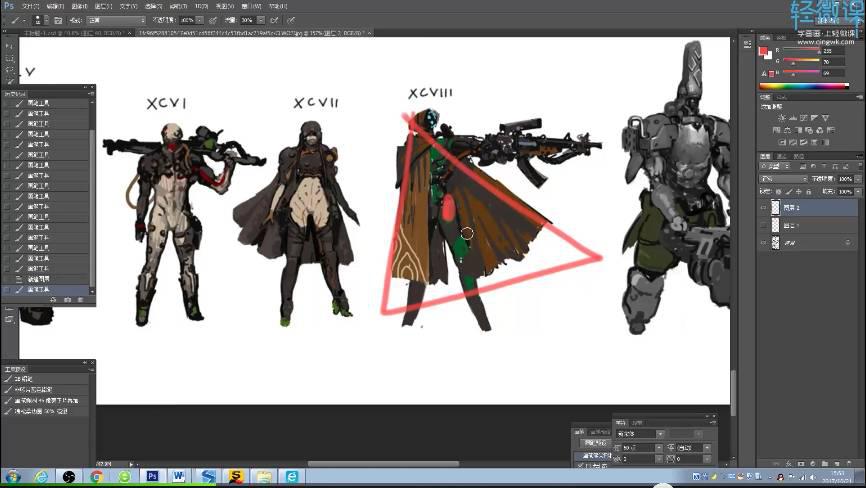Delete layer using the trash icon

[849, 464]
